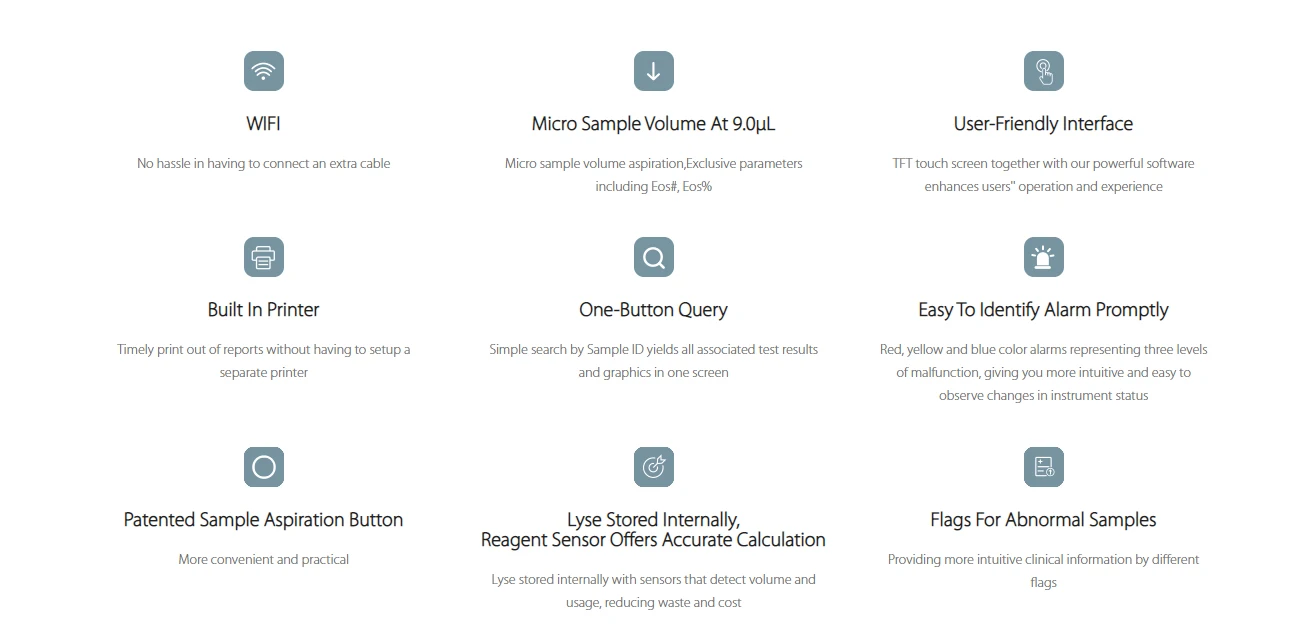1310x634 pixels.
Task: Click the WIFI signal icon
Action: 264,71
